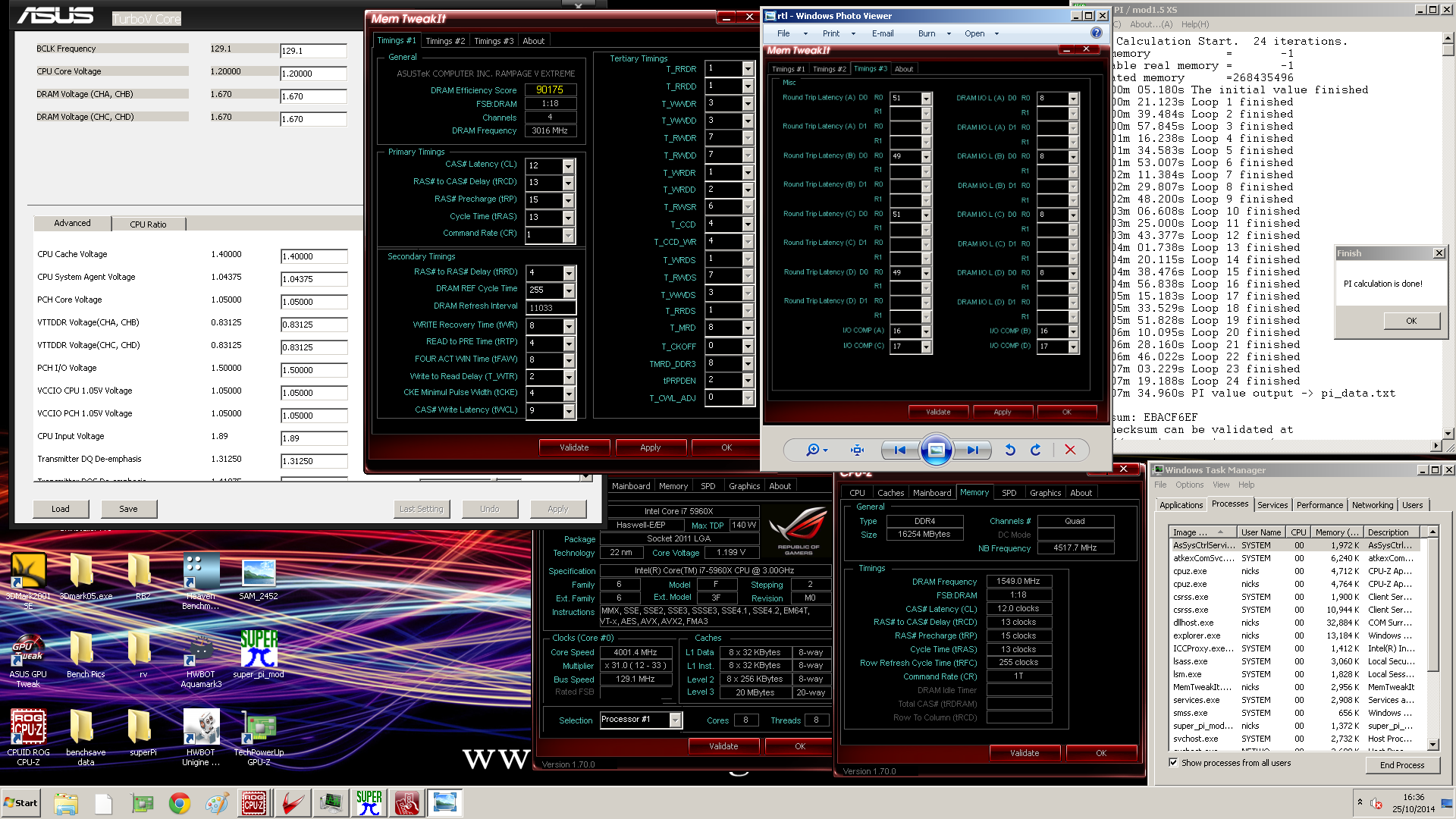Select the MemTweakIt process row
Image resolution: width=1456 pixels, height=819 pixels.
(x=1298, y=687)
